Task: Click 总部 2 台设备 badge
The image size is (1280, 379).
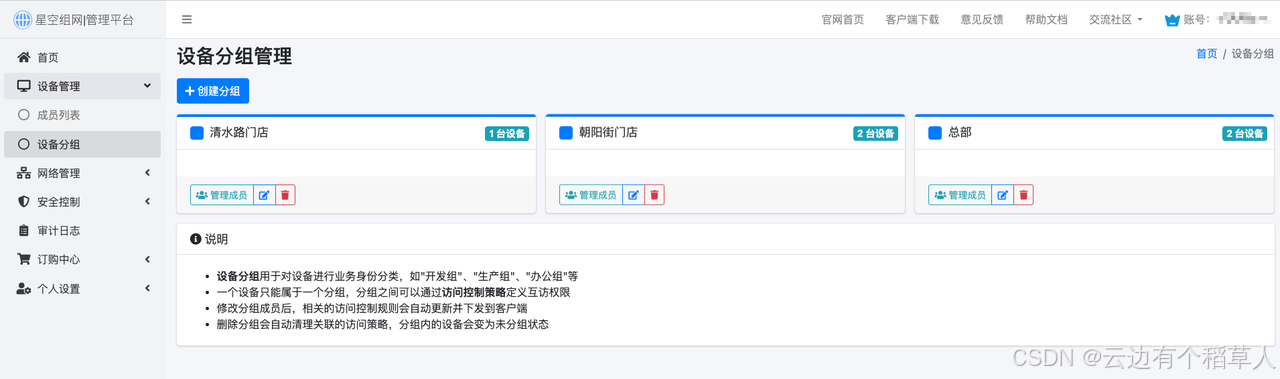Action: coord(1245,133)
